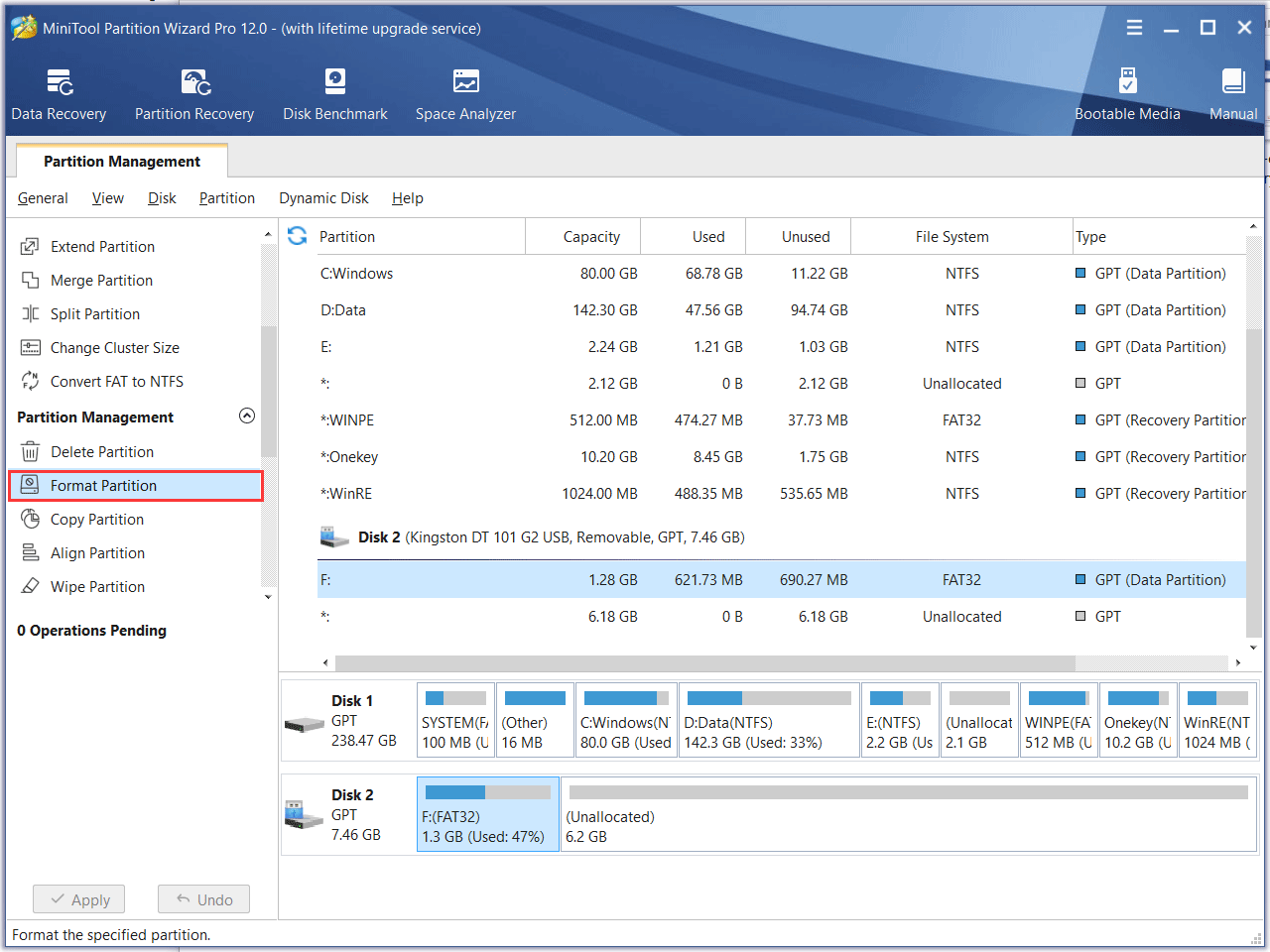
Task: Open the Partition menu
Action: click(x=226, y=198)
